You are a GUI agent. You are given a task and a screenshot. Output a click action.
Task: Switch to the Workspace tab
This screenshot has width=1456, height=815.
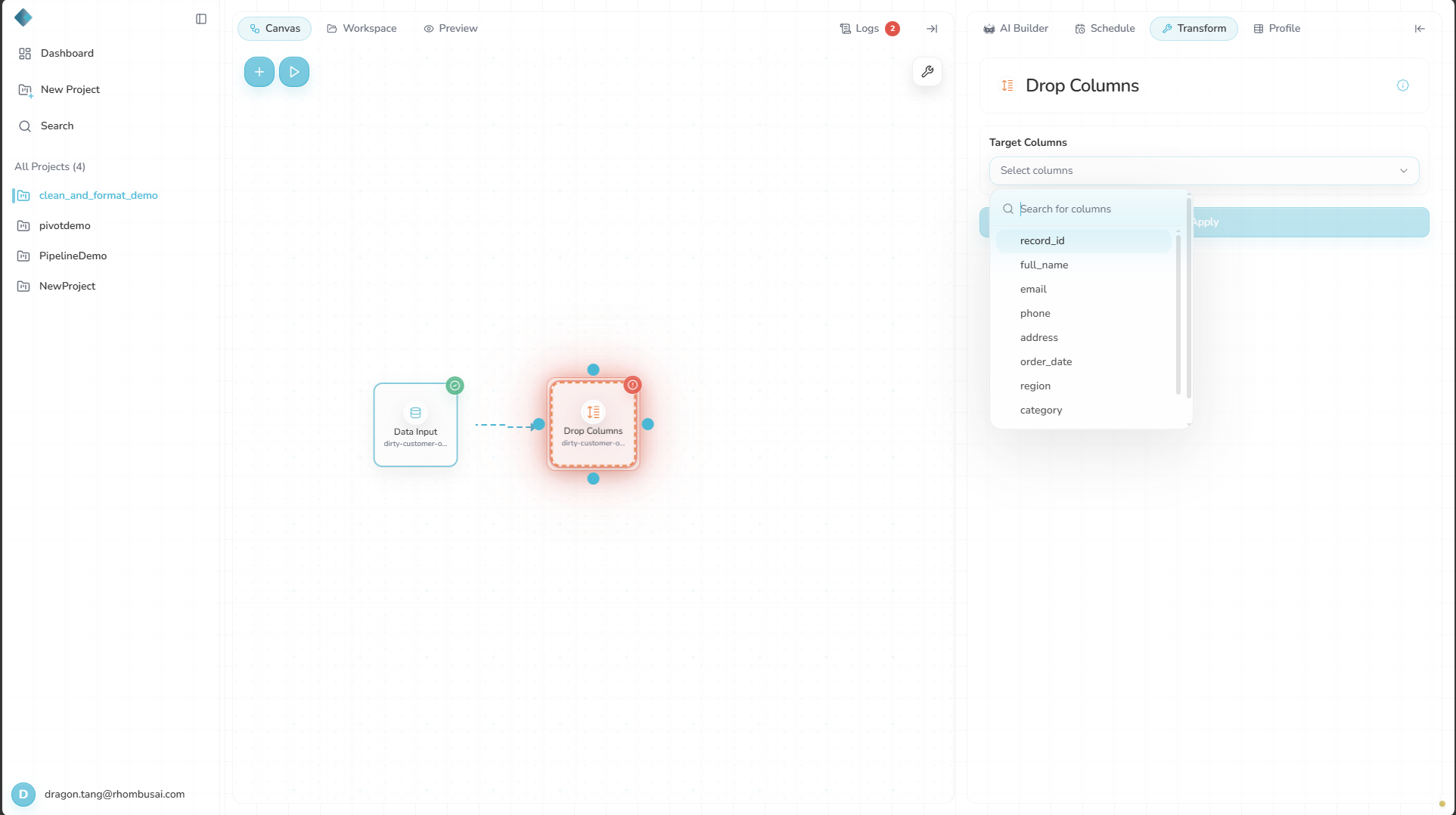(362, 29)
